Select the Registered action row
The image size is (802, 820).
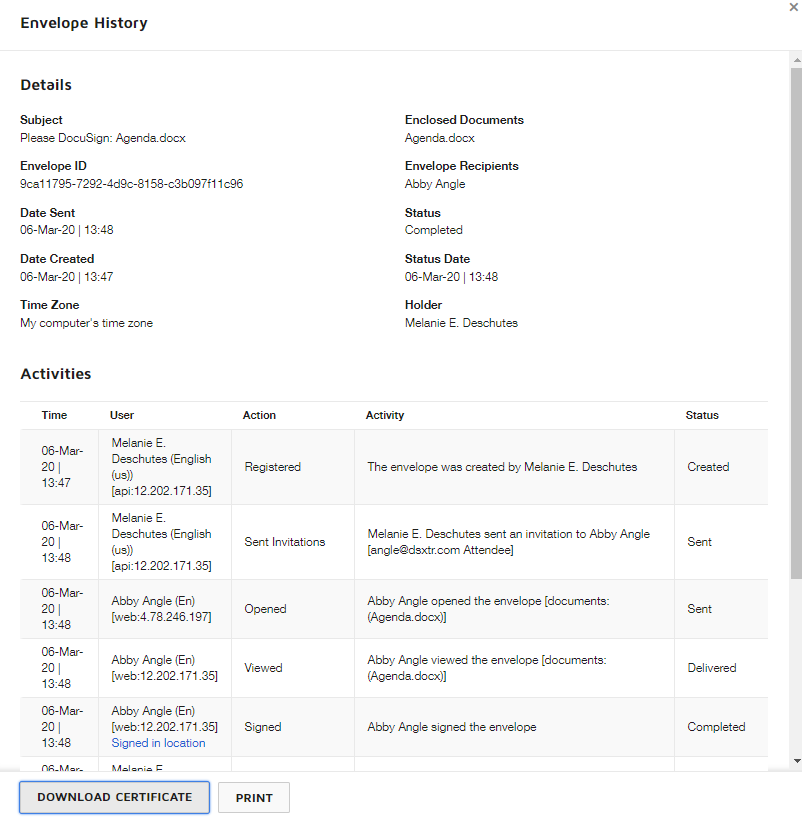[272, 467]
